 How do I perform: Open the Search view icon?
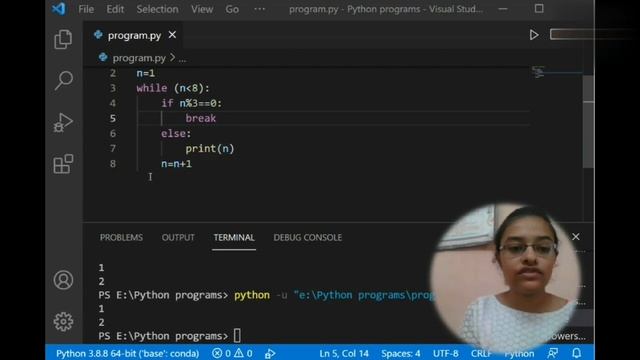64,80
